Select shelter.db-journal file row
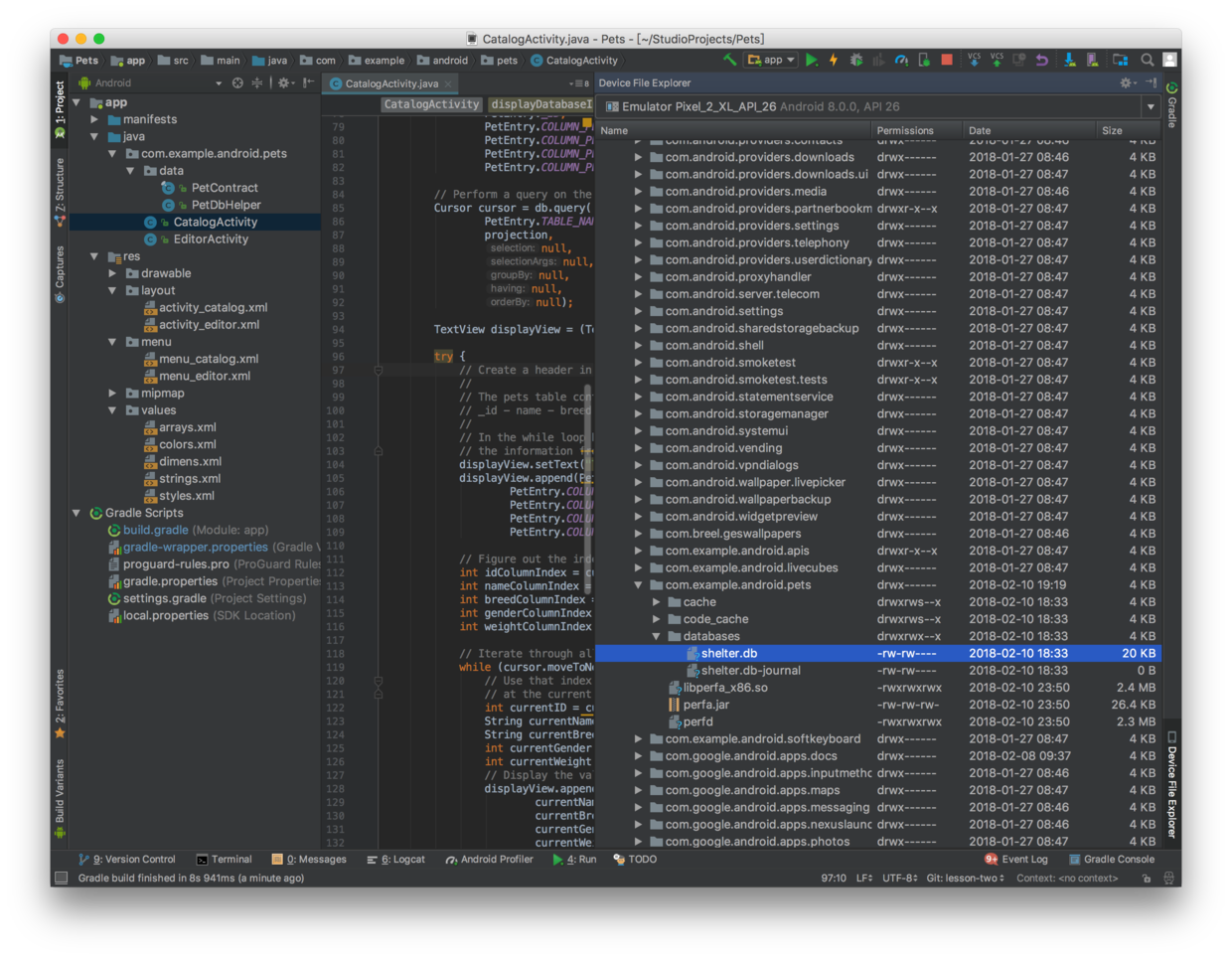Image resolution: width=1232 pixels, height=959 pixels. tap(878, 671)
